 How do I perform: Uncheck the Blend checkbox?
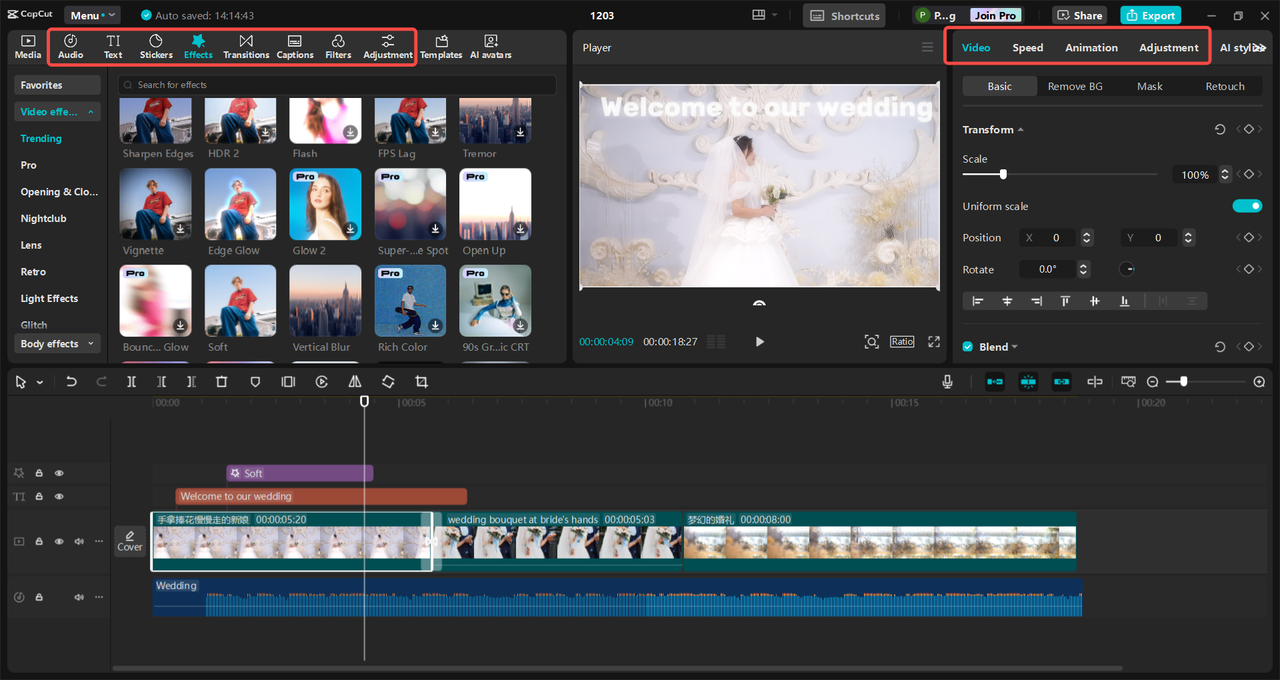pos(967,347)
